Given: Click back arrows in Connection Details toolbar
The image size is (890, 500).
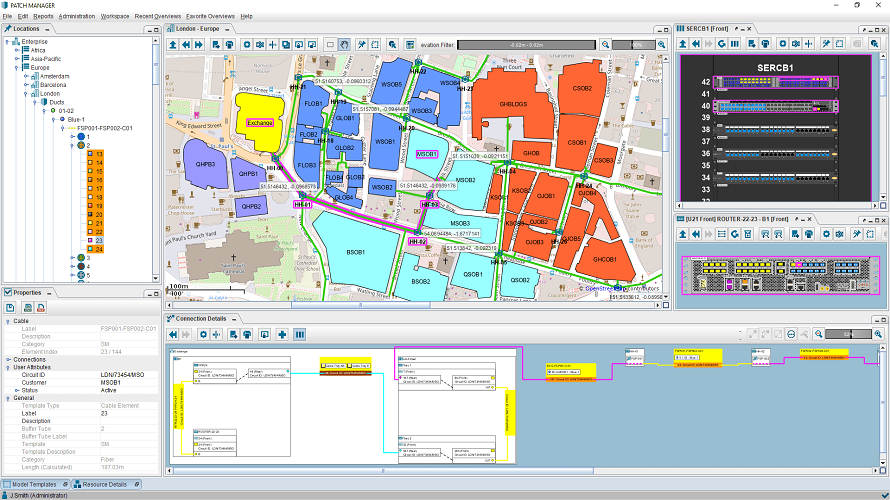Looking at the screenshot, I should 173,335.
